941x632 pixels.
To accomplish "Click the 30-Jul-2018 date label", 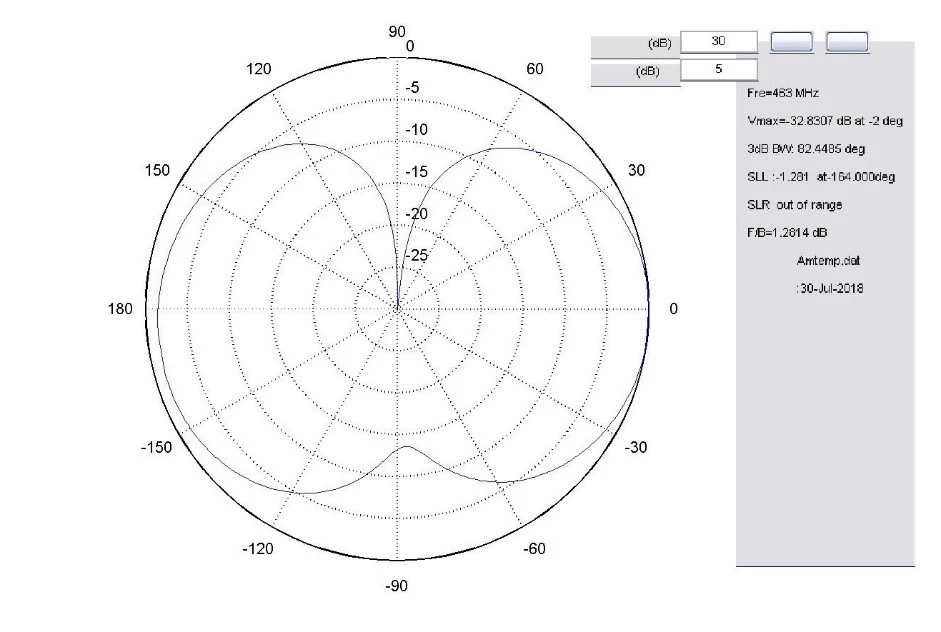I will tap(830, 288).
